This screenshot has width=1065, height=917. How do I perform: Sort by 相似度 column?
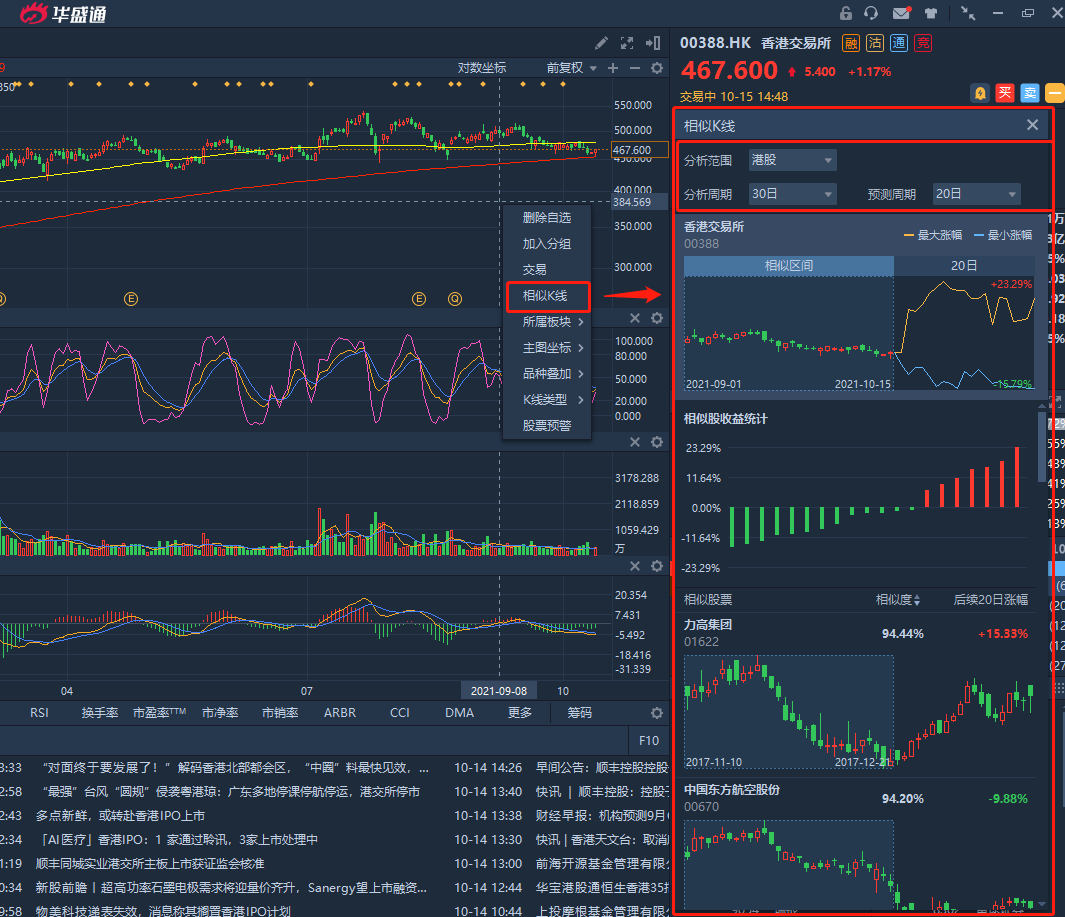pyautogui.click(x=897, y=600)
